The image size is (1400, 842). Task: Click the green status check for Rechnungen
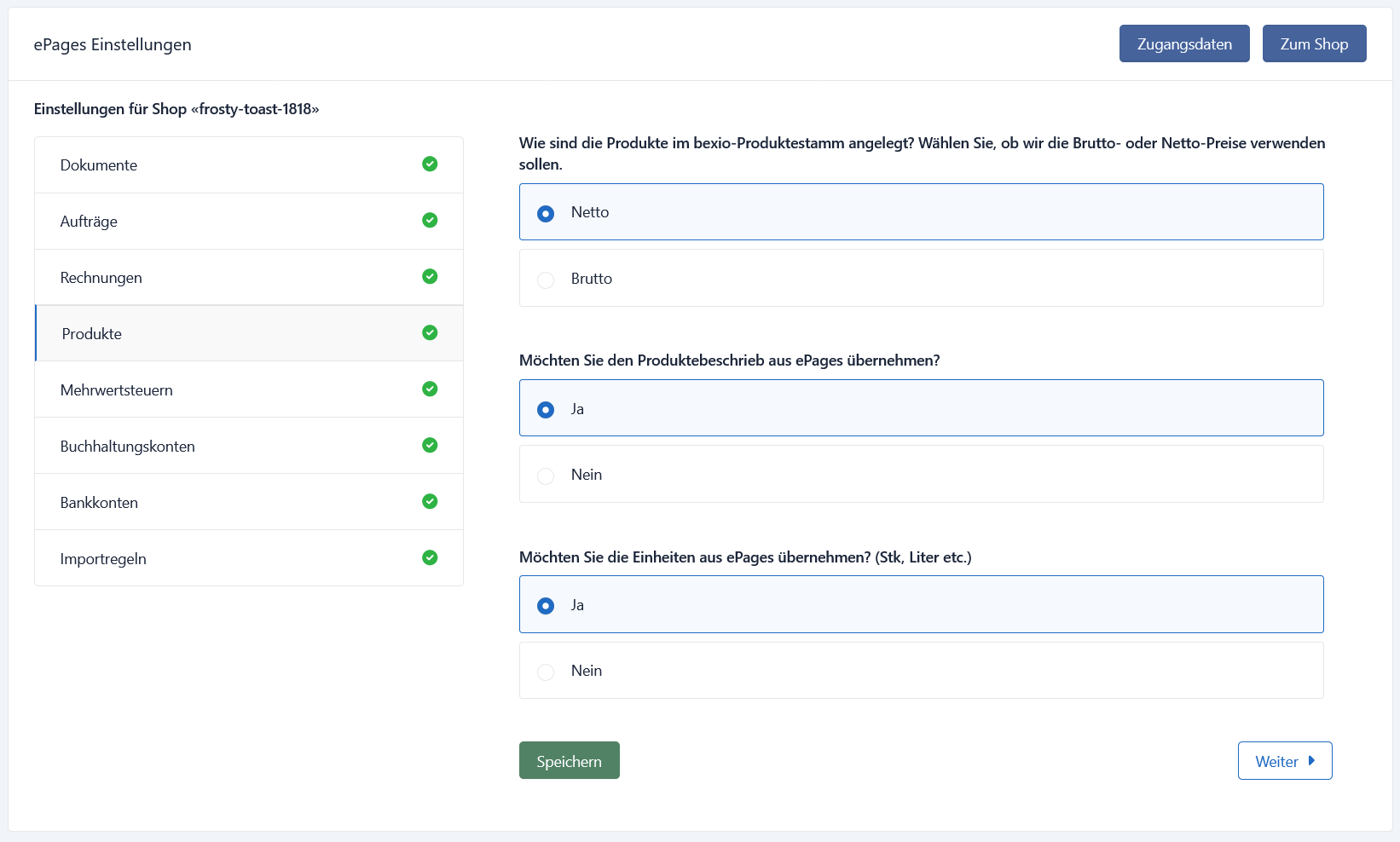coord(430,276)
